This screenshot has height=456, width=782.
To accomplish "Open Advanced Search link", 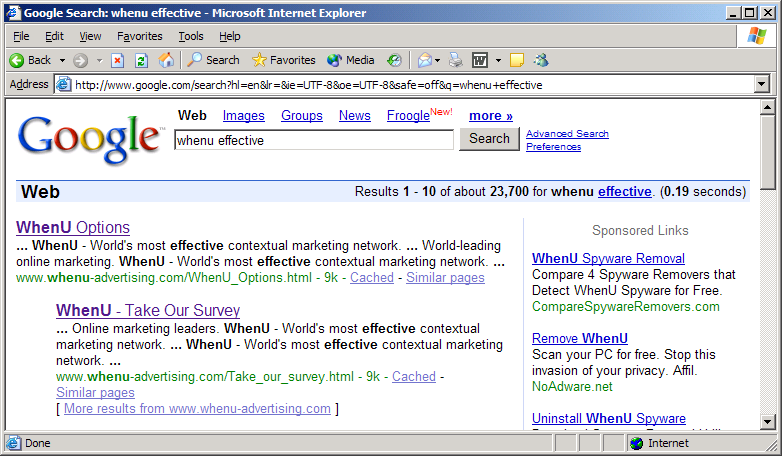I will pos(567,133).
